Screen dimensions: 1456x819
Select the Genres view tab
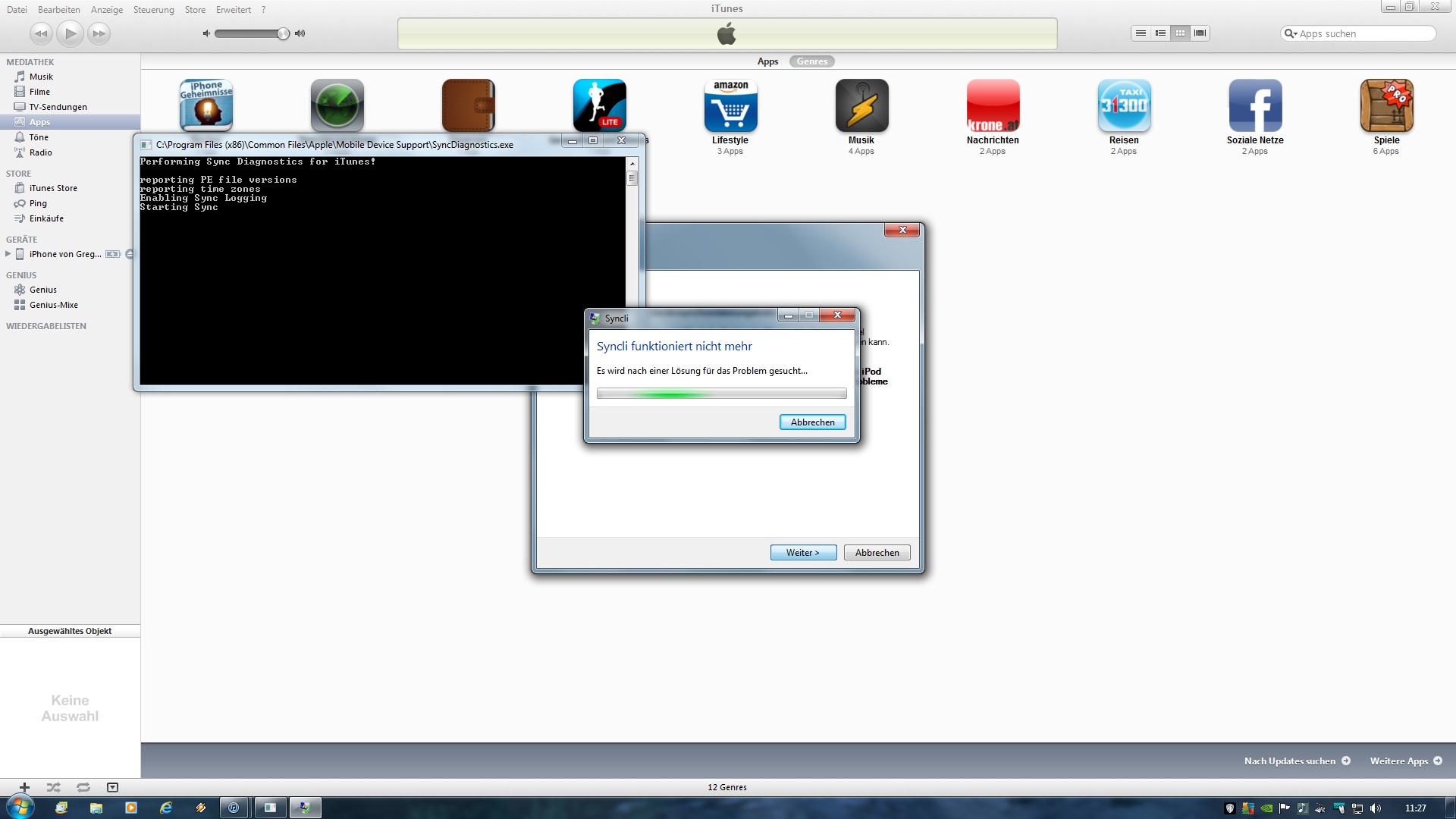(812, 61)
